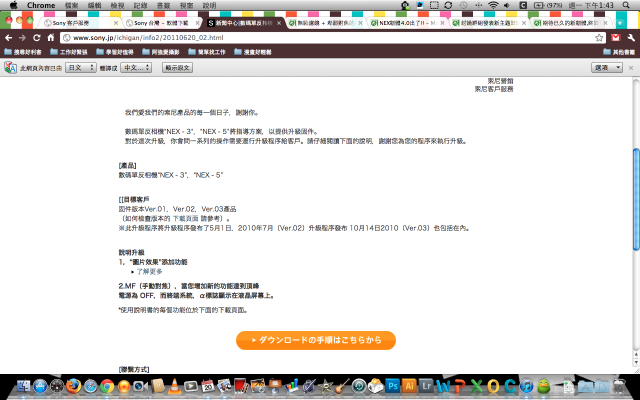
Task: Click the Google Translate bar icon
Action: (x=10, y=68)
